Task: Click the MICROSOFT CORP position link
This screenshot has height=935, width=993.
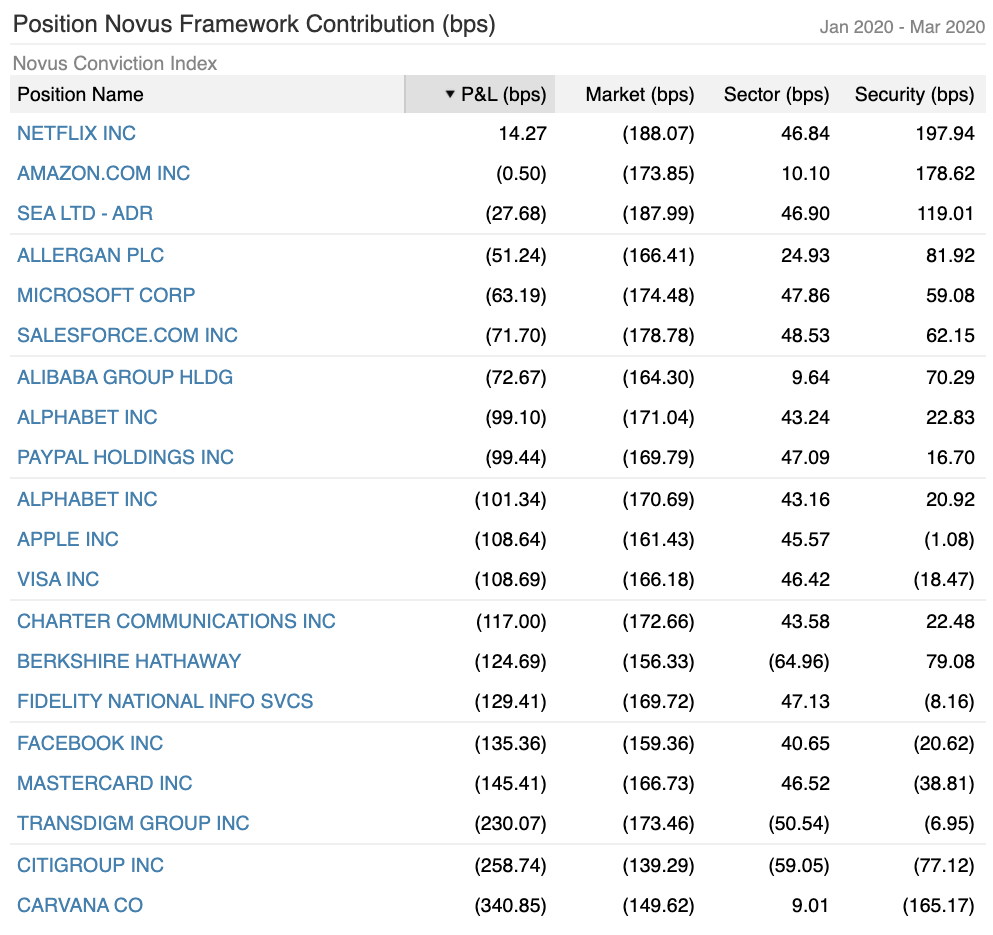Action: (106, 295)
